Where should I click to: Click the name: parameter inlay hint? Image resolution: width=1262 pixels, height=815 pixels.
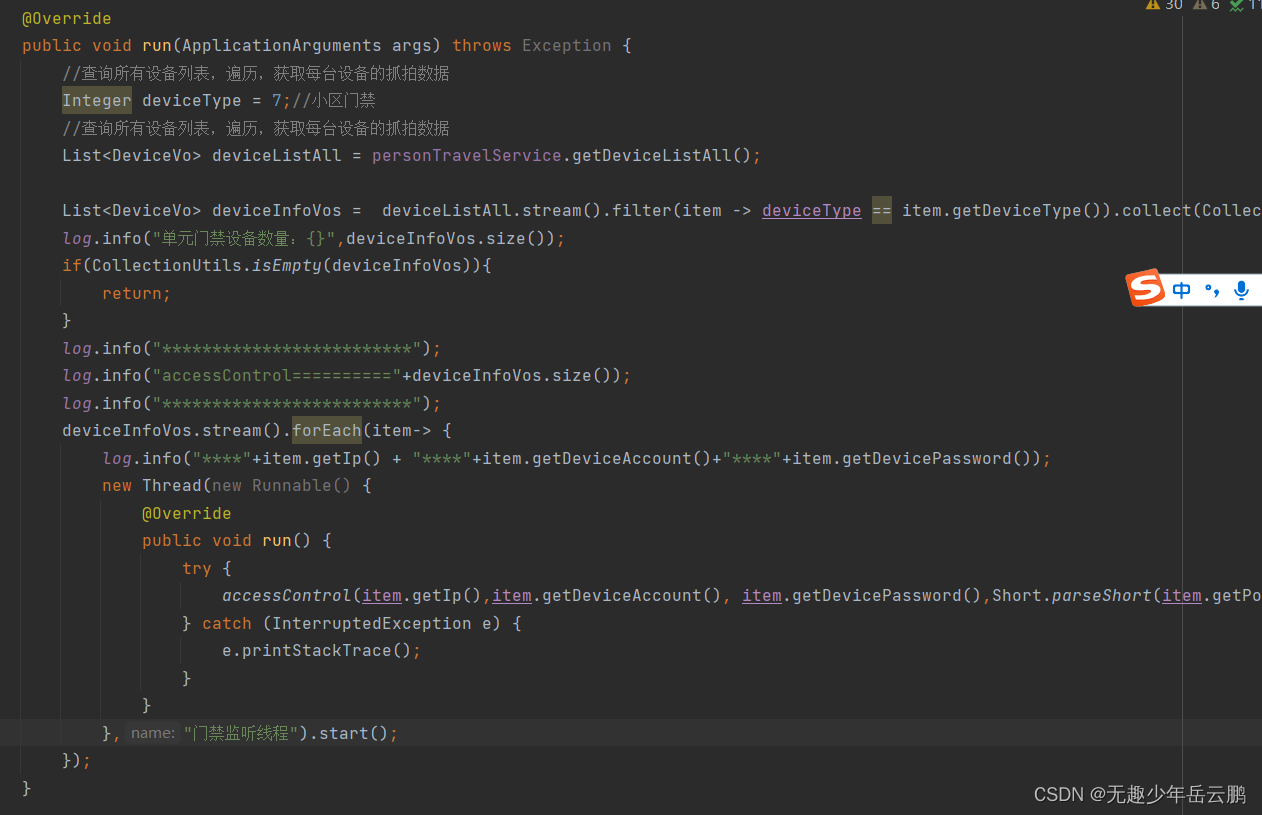click(153, 733)
